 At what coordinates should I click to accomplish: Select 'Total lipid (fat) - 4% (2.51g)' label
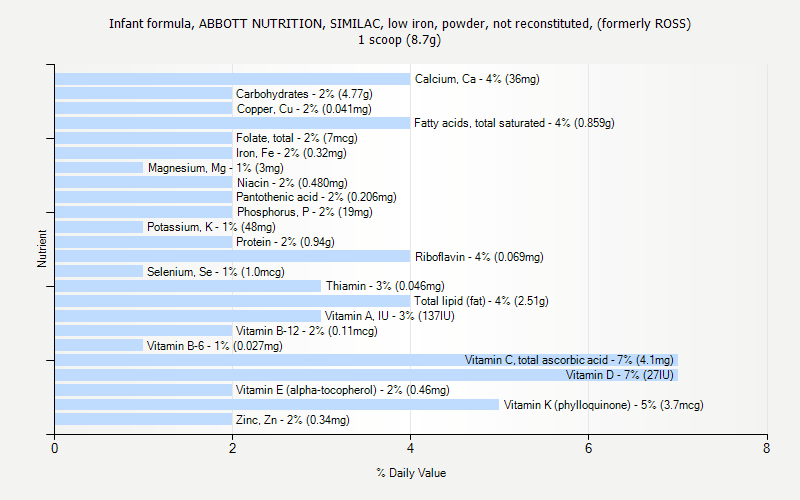[x=481, y=301]
